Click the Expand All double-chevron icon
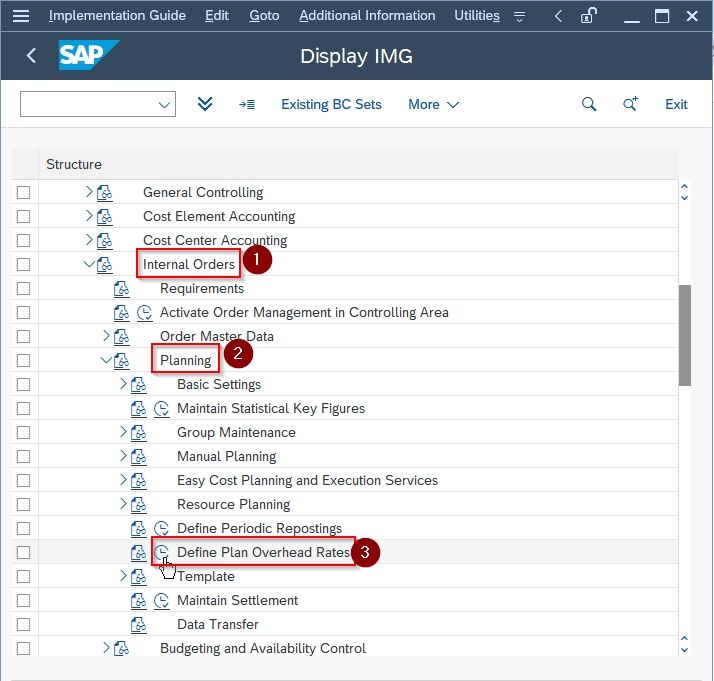 pyautogui.click(x=205, y=104)
